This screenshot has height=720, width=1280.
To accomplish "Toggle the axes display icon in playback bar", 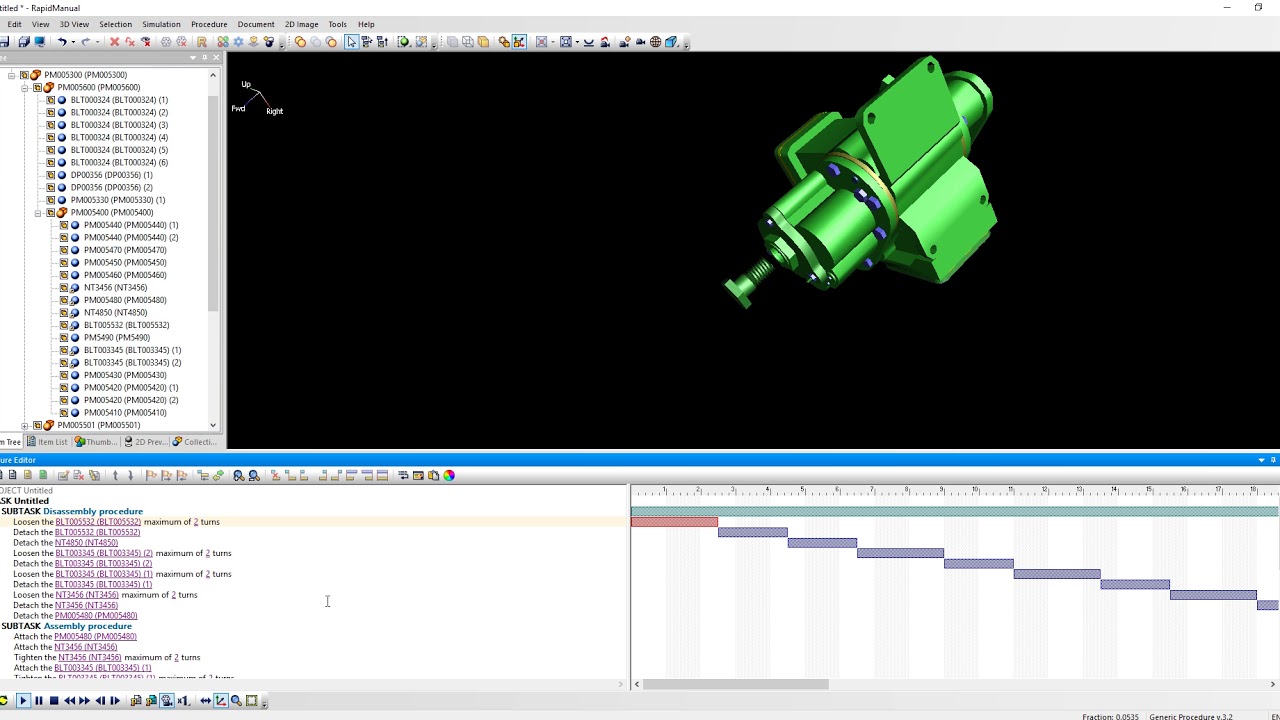I will click(x=221, y=700).
